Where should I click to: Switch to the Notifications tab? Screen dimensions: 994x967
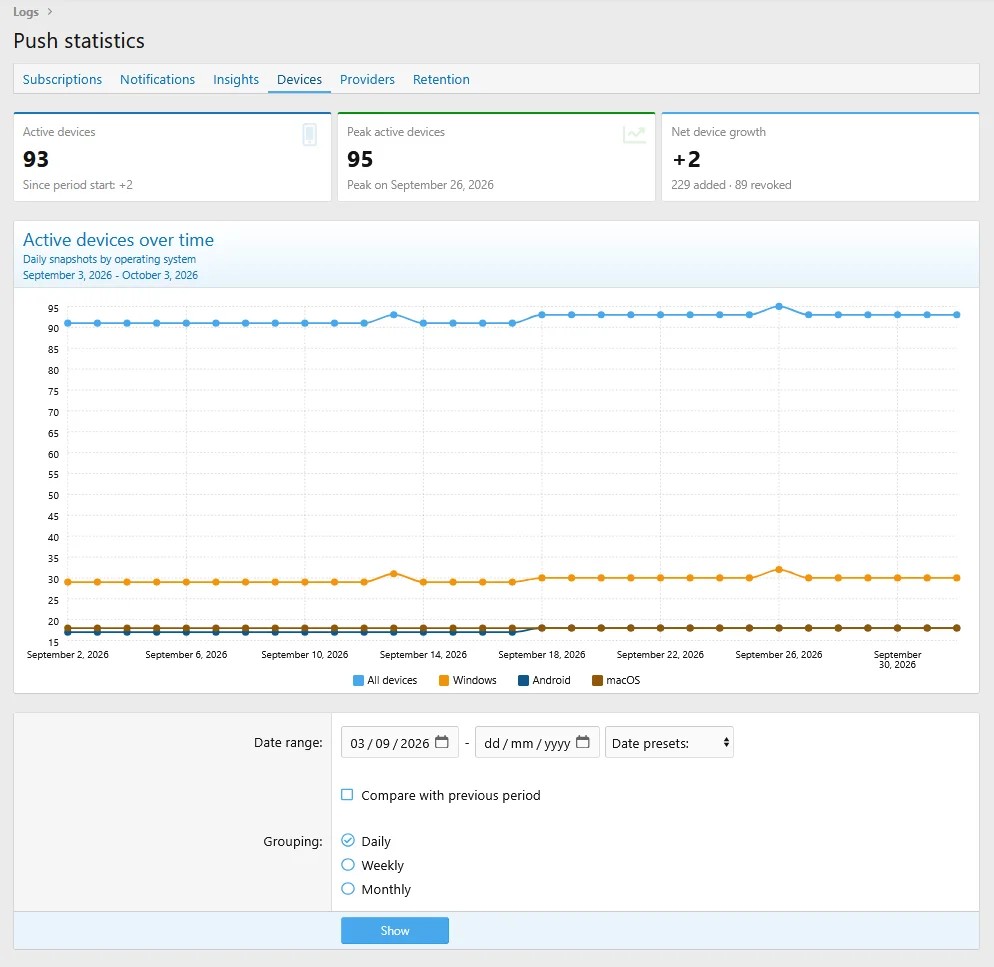(157, 79)
